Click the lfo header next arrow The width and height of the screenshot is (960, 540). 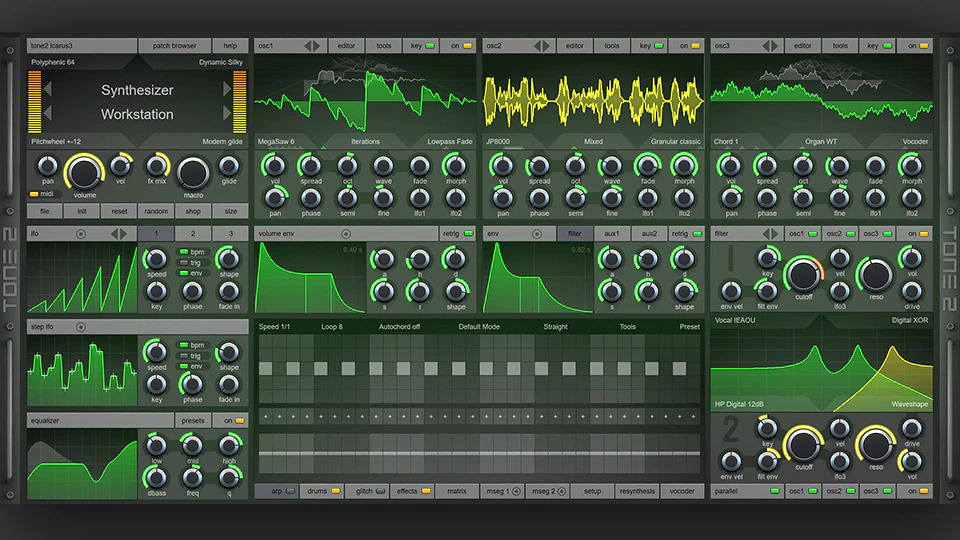123,234
